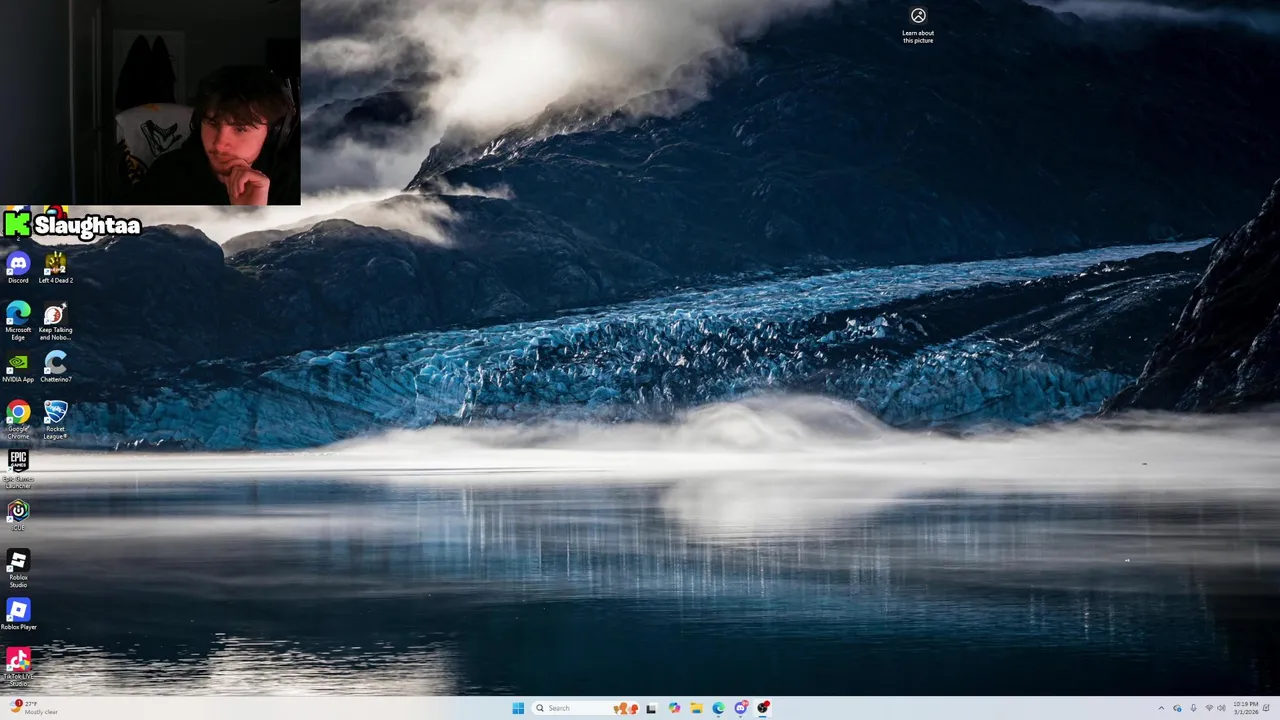
Task: Click the volume speaker tray icon
Action: [x=1222, y=708]
